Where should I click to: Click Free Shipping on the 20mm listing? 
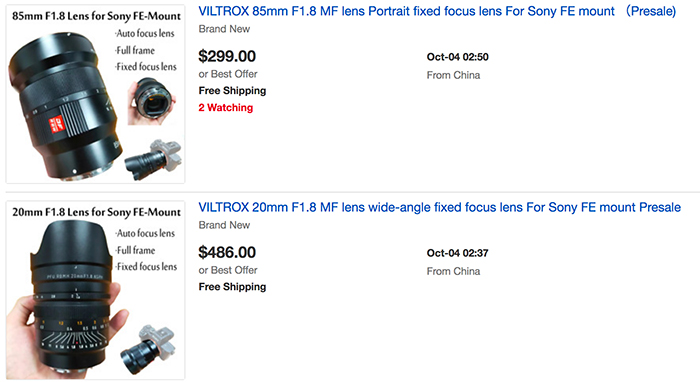click(x=232, y=286)
